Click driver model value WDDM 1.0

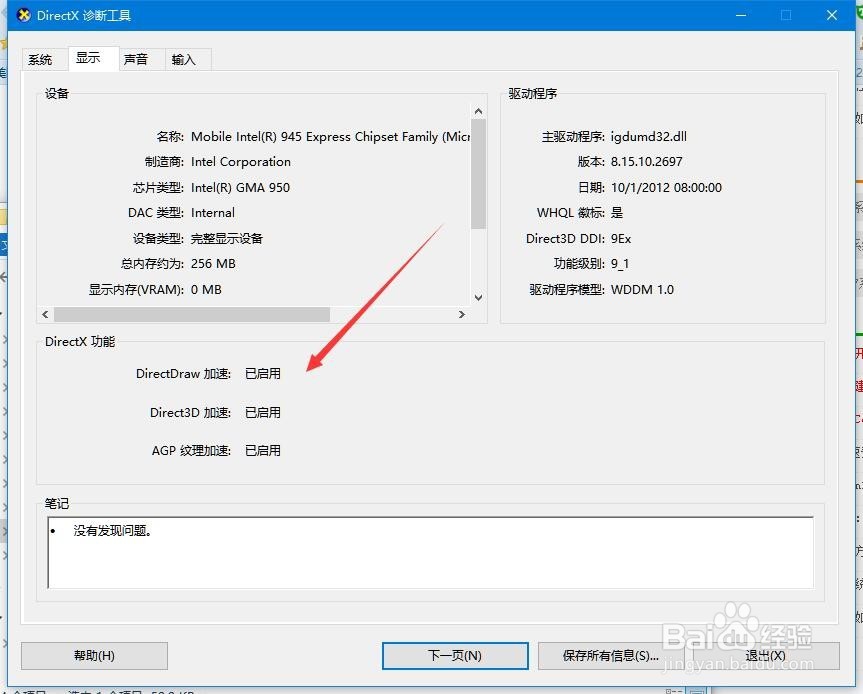[642, 289]
